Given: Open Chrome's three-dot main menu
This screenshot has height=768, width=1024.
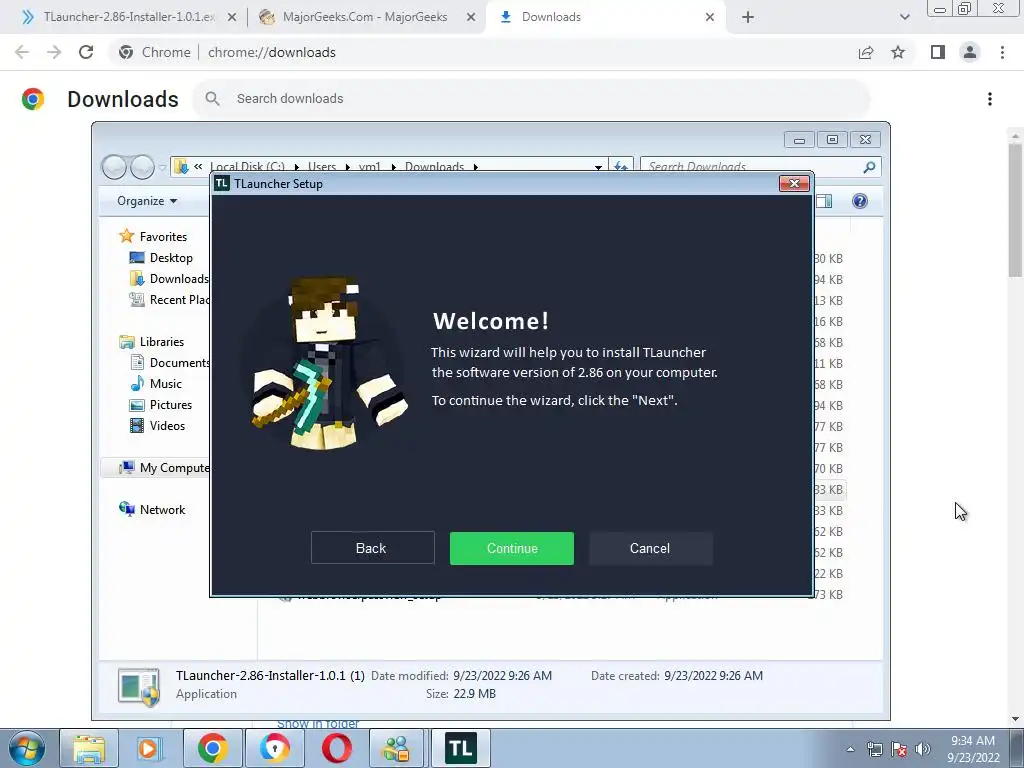Looking at the screenshot, I should [x=1002, y=52].
